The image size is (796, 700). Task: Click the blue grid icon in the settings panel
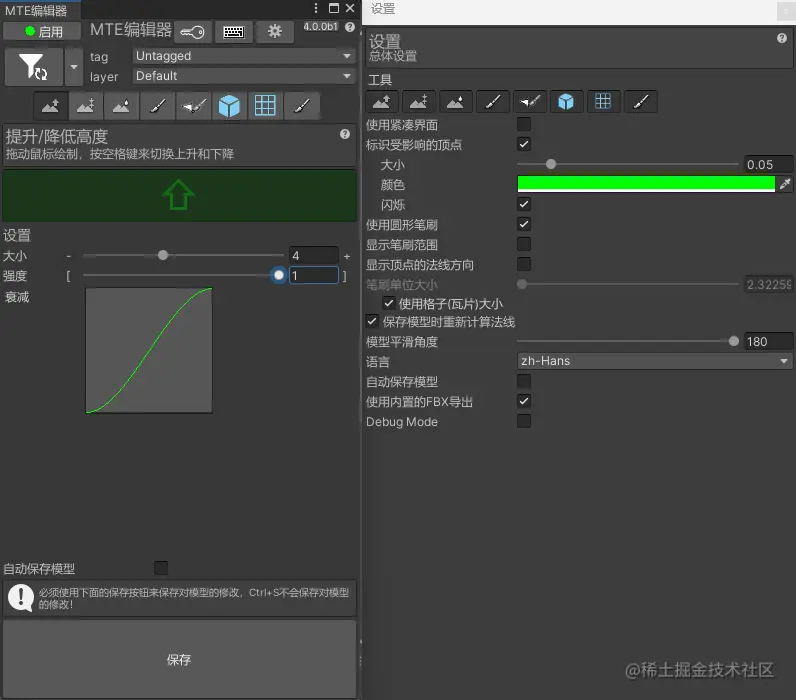(x=603, y=102)
